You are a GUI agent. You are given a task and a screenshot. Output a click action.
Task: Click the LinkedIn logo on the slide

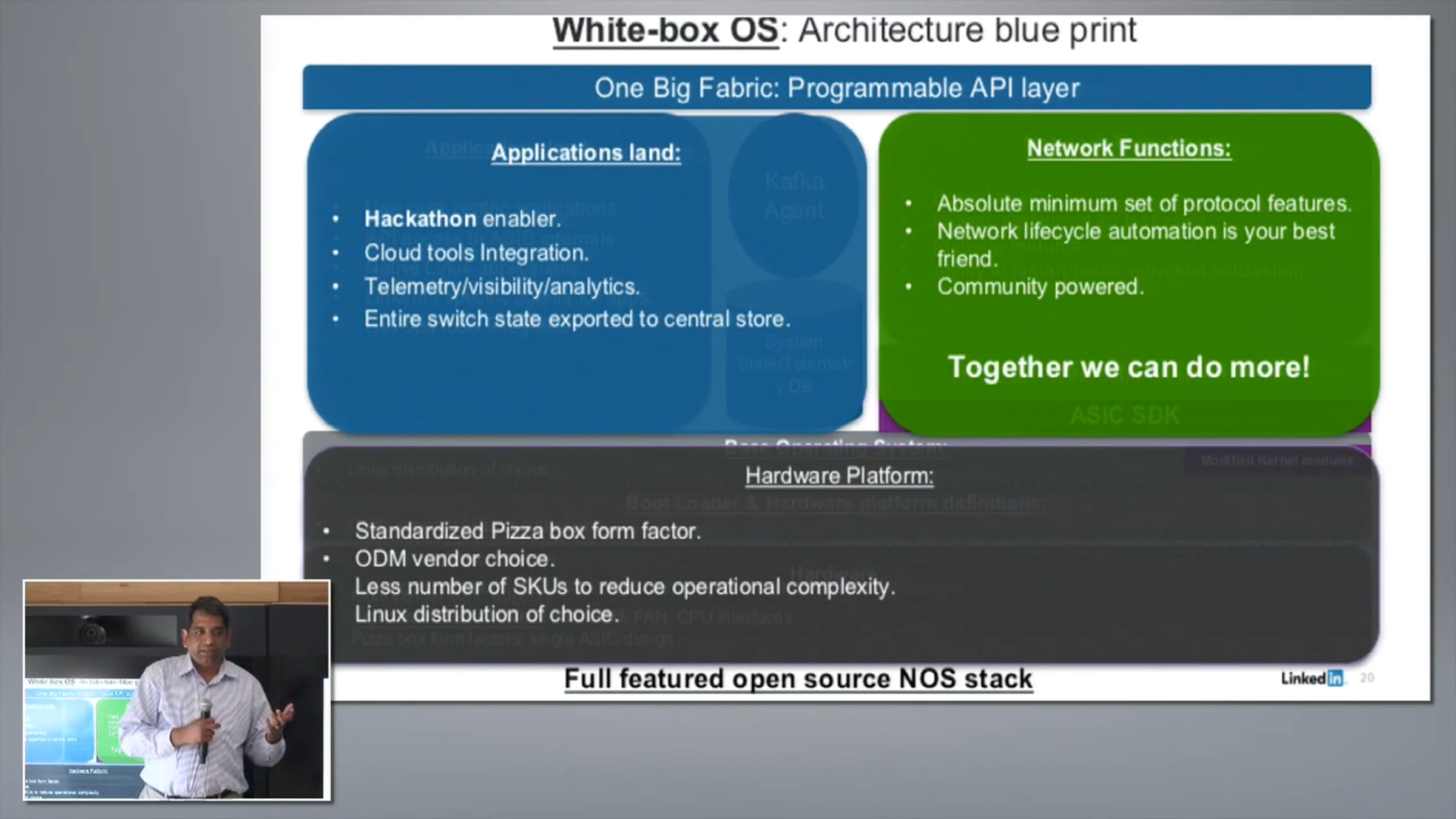tap(1312, 678)
